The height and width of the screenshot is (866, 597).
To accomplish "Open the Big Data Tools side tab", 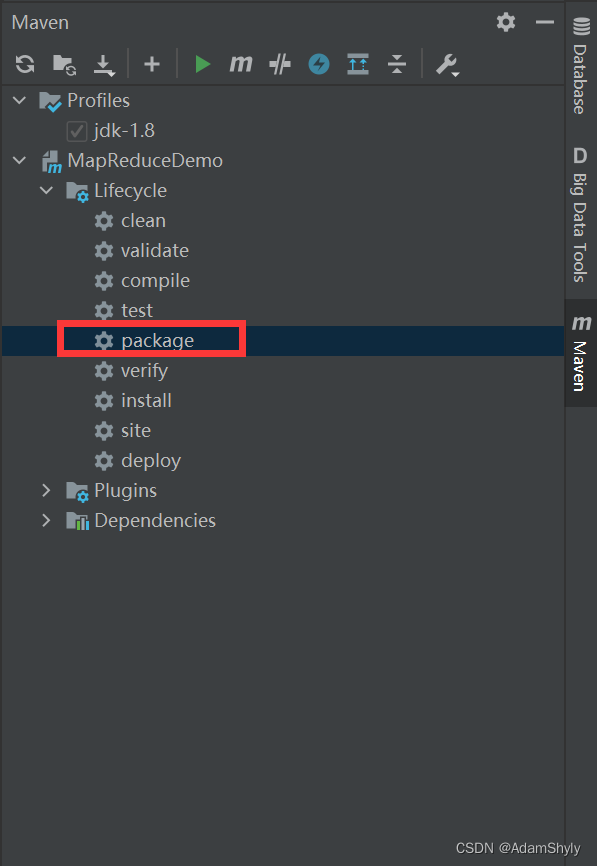I will (x=580, y=215).
